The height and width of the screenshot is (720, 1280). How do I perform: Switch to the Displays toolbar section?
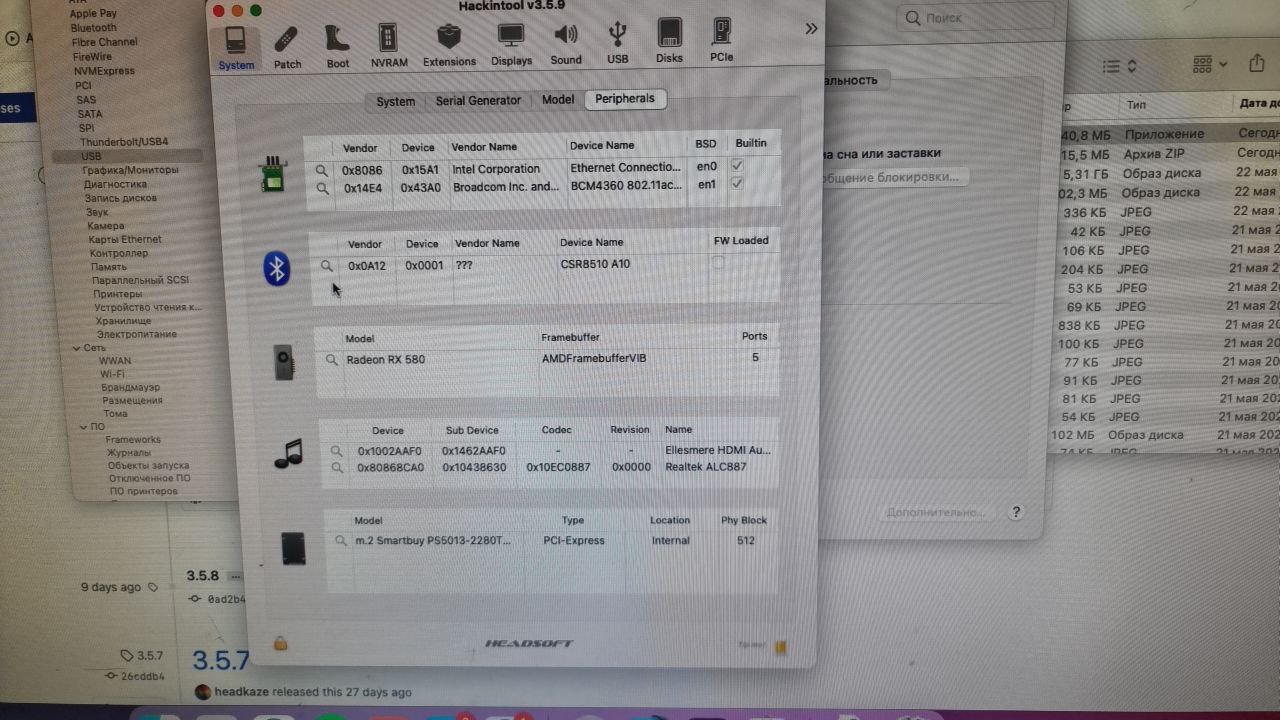coord(511,46)
